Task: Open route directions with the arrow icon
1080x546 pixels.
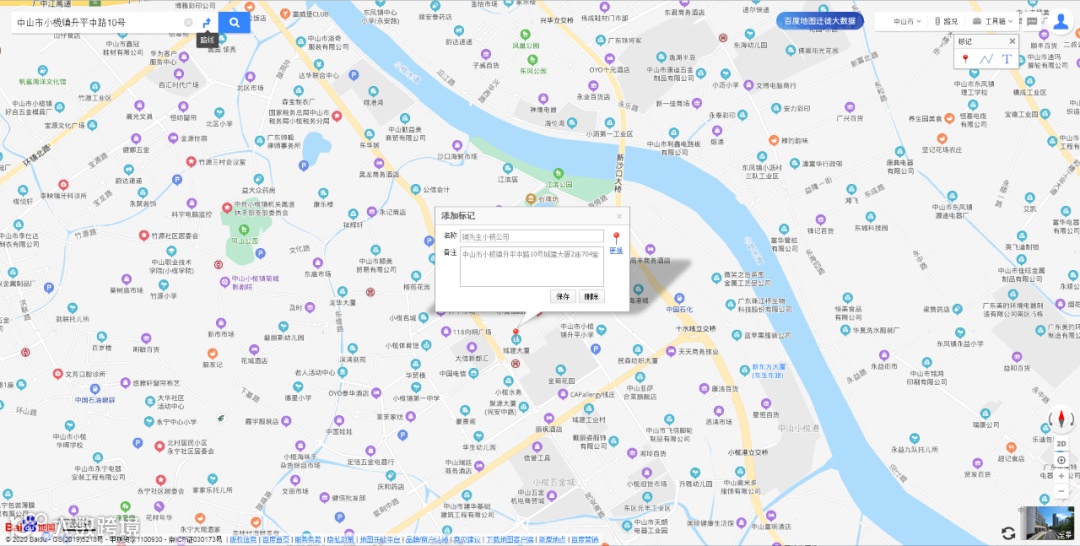Action: (x=206, y=23)
